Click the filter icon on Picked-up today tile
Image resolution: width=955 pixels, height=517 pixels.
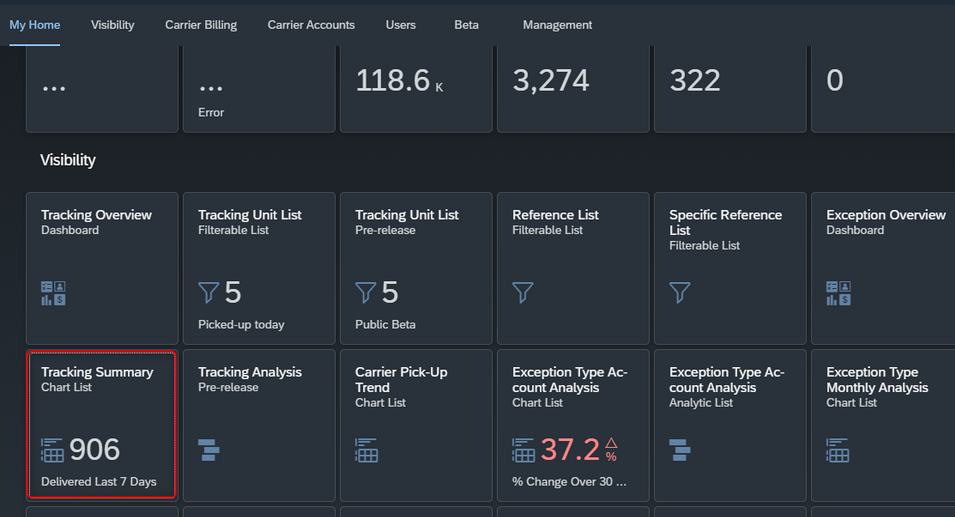[x=208, y=292]
